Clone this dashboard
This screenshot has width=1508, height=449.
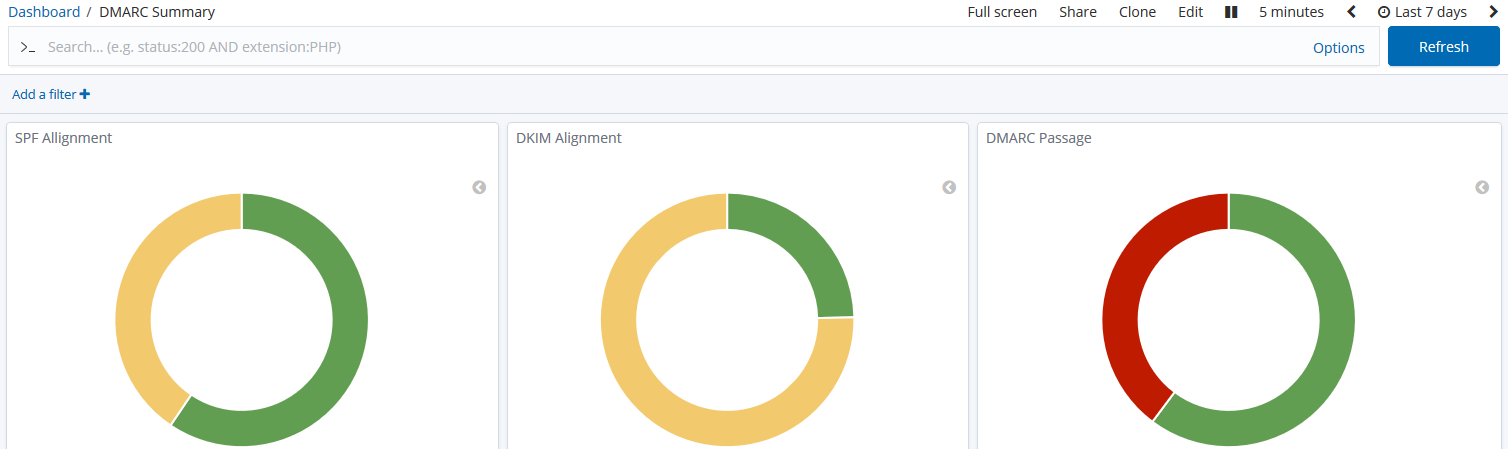coord(1137,12)
